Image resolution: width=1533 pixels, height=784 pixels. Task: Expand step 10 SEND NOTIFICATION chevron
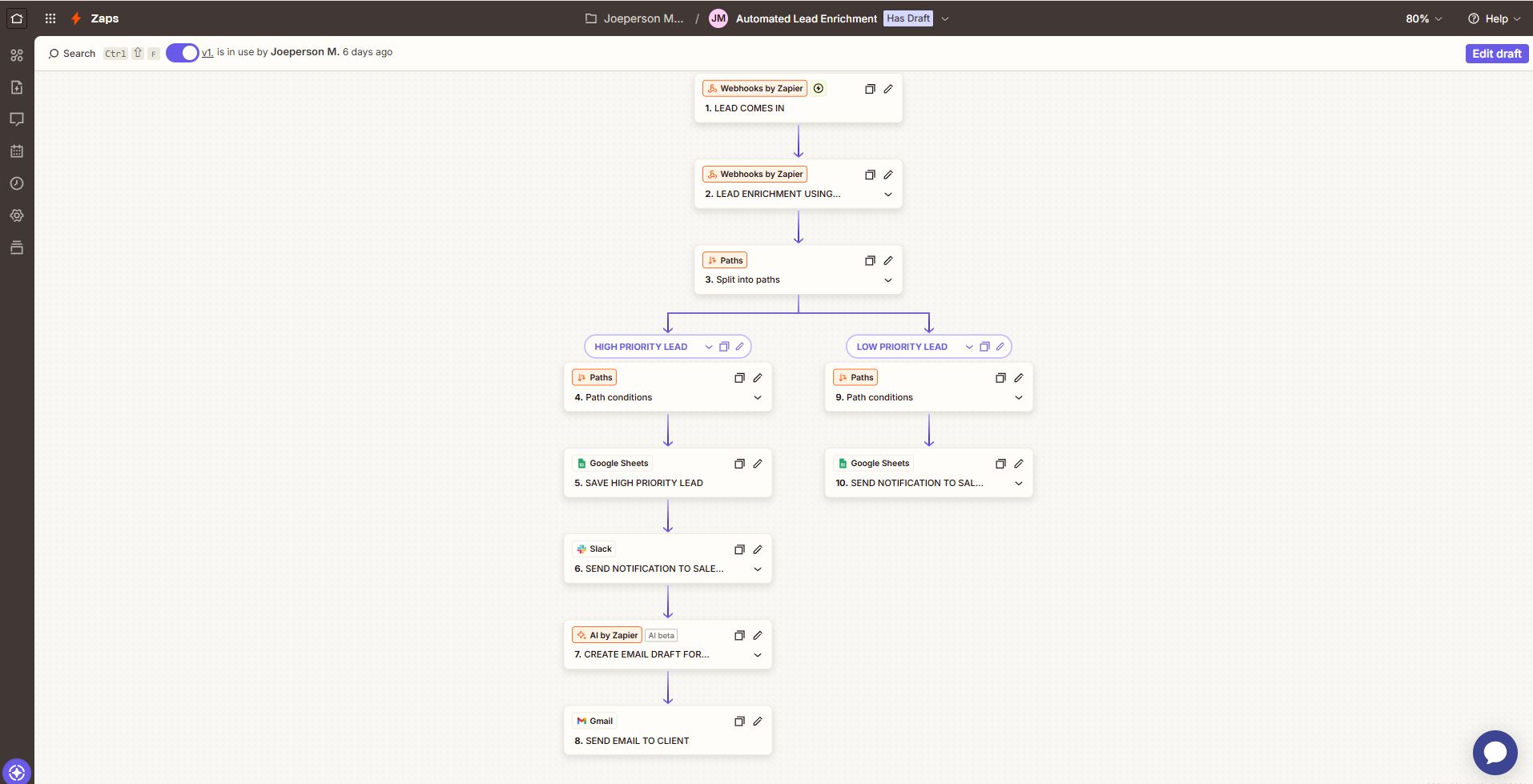(x=1019, y=484)
